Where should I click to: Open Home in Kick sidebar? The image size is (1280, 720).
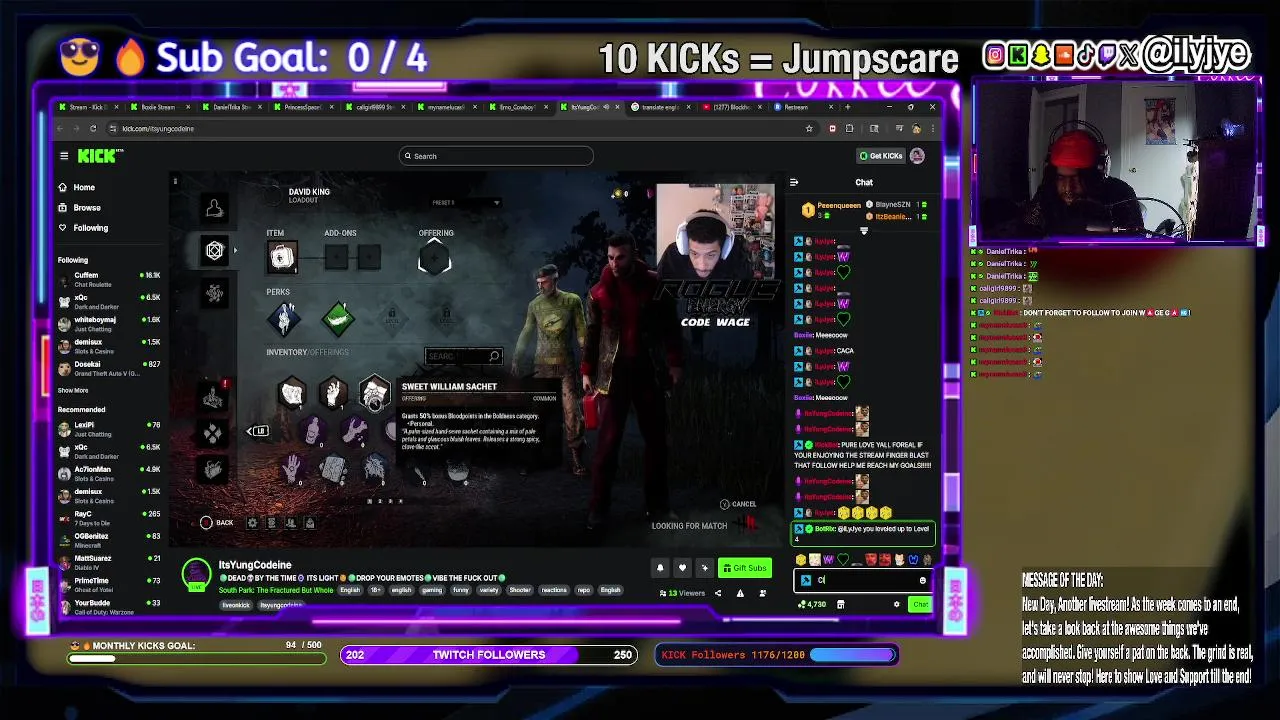76,187
